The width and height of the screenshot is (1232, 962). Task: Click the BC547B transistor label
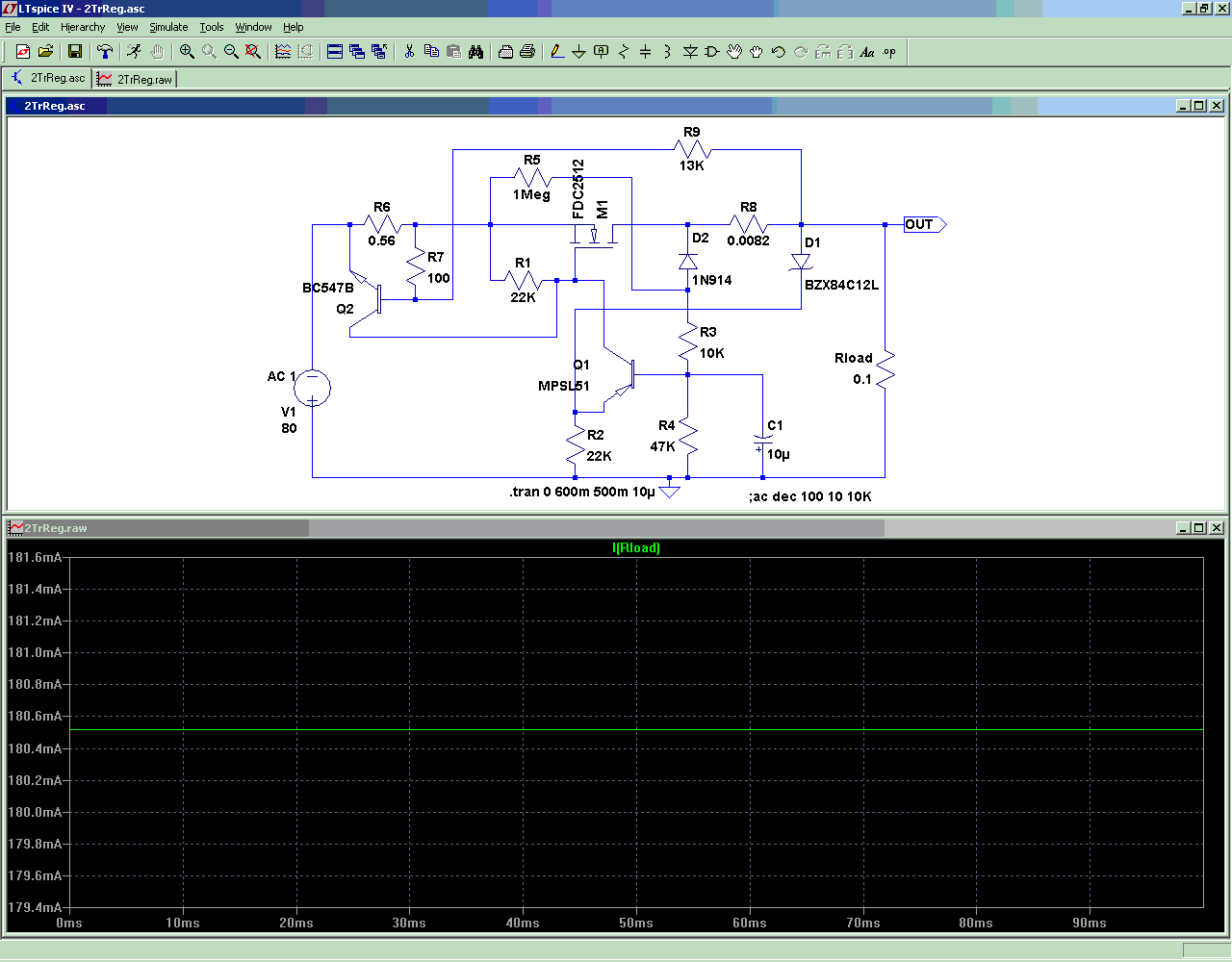pos(328,288)
